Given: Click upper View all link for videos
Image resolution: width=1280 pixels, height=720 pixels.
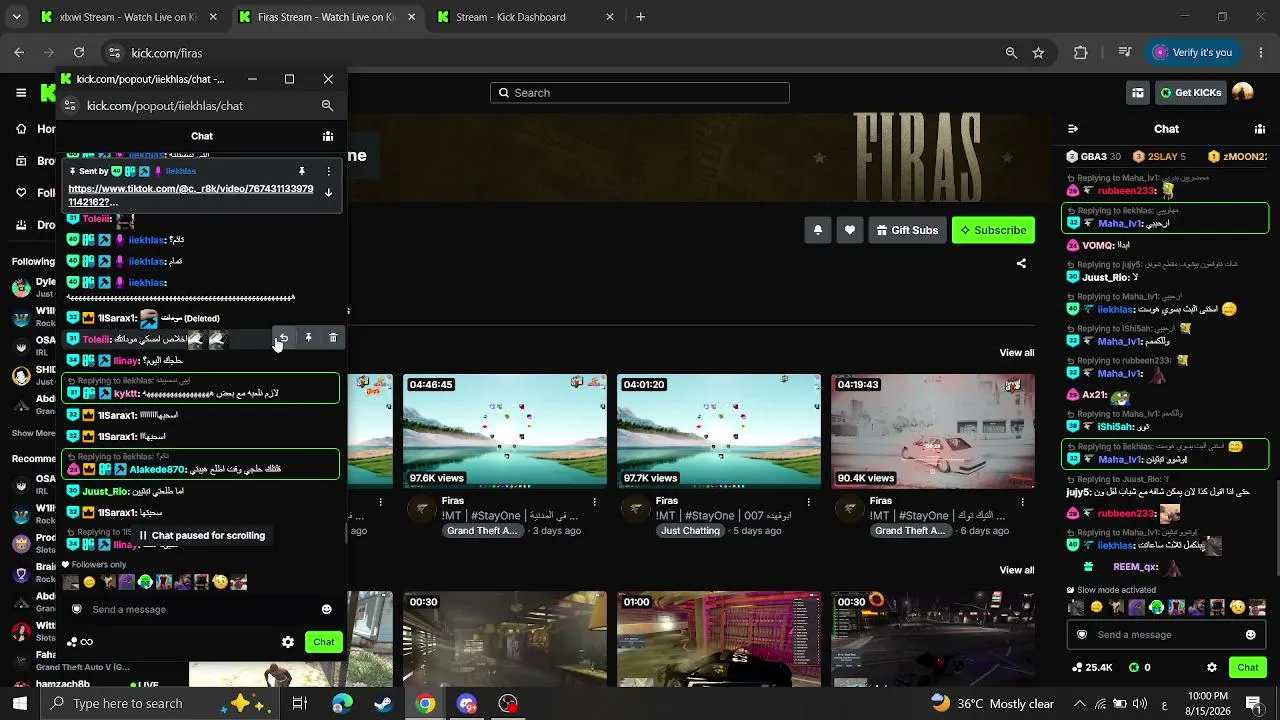Looking at the screenshot, I should (x=1017, y=353).
